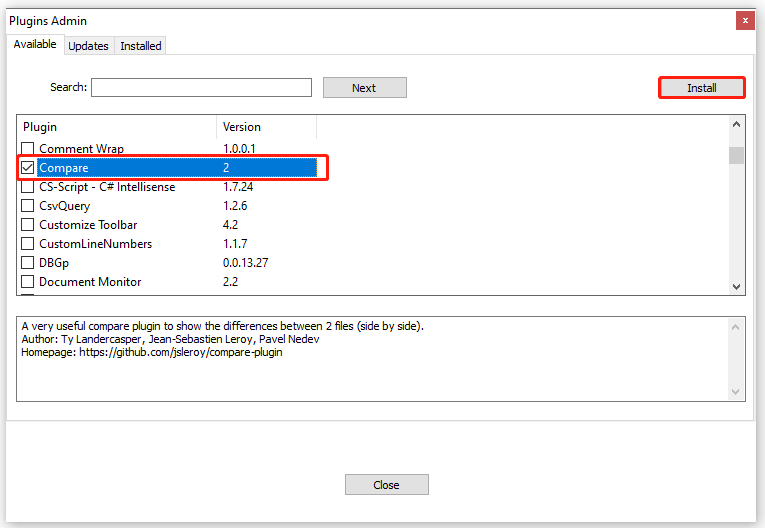This screenshot has width=765, height=528.
Task: Click Next to find next match
Action: pyautogui.click(x=364, y=88)
